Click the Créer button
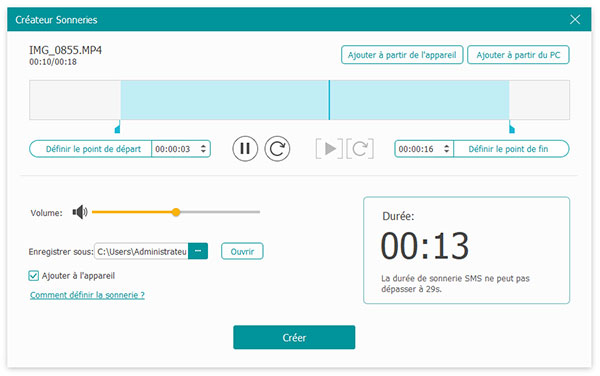The width and height of the screenshot is (600, 376). tap(294, 337)
